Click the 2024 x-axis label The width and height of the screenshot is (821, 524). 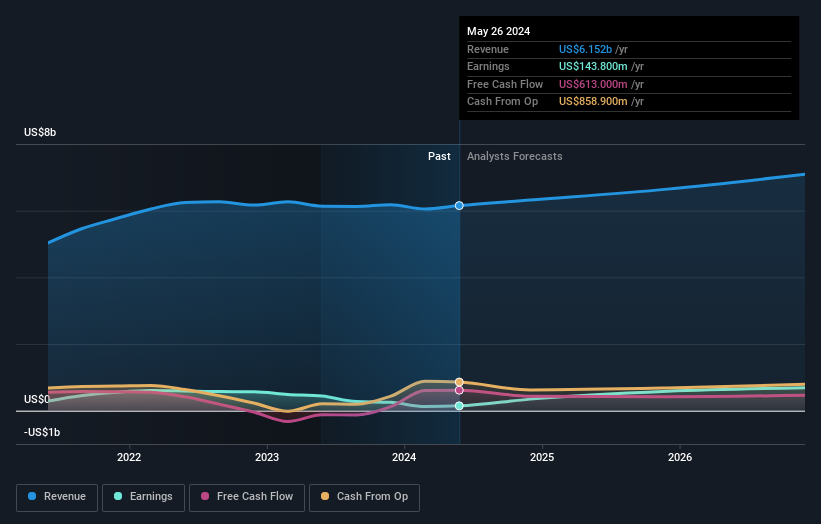click(404, 458)
